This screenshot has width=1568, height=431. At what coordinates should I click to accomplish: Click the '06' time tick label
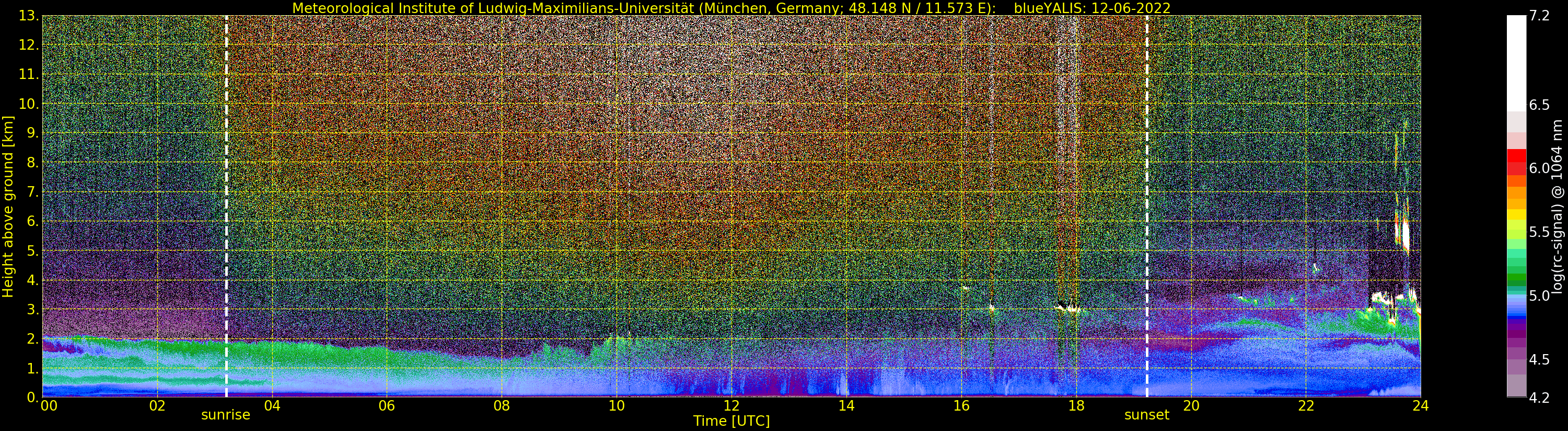pyautogui.click(x=387, y=405)
